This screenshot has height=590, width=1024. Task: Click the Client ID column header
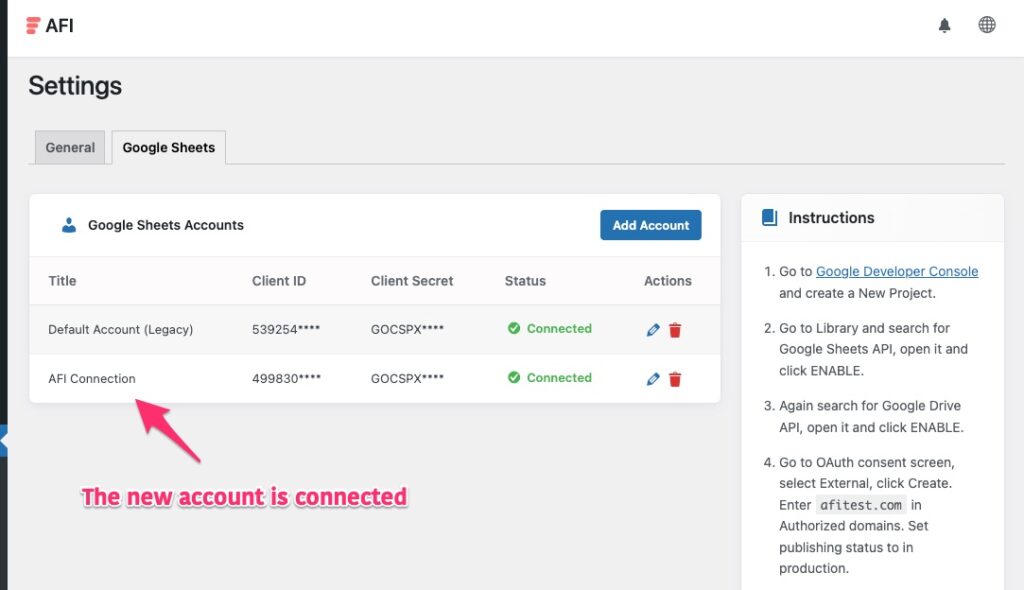pos(279,281)
